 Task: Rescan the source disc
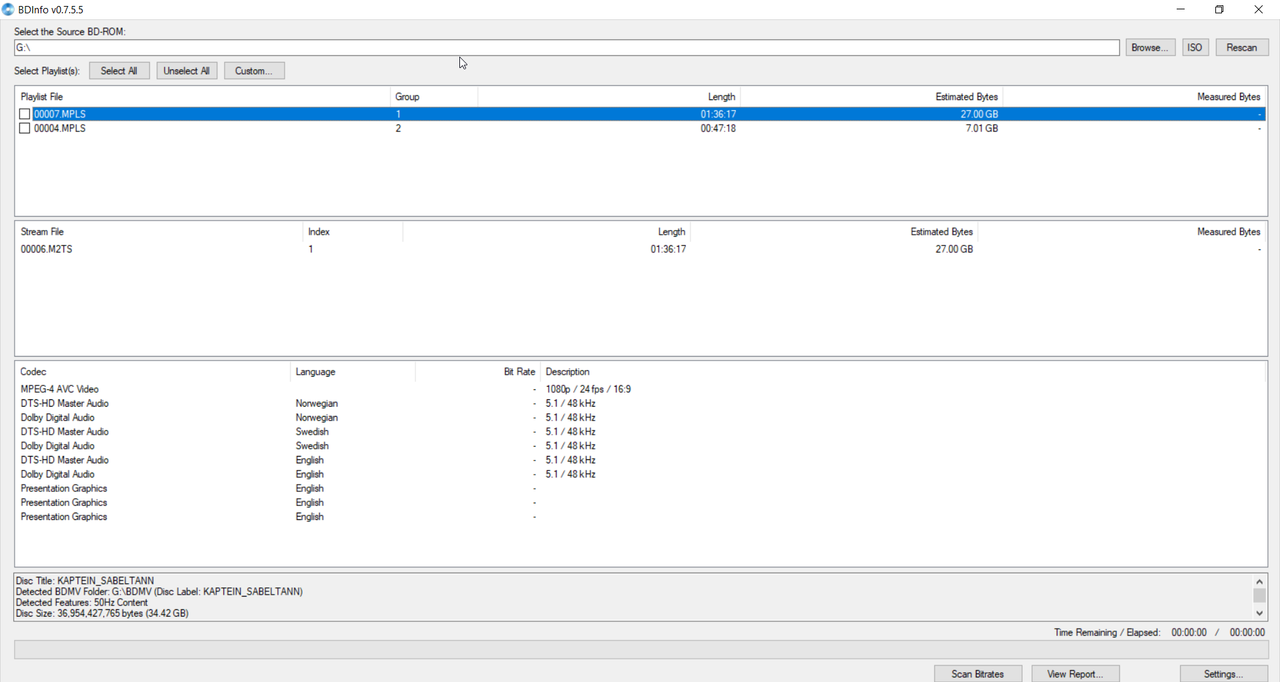click(x=1242, y=47)
